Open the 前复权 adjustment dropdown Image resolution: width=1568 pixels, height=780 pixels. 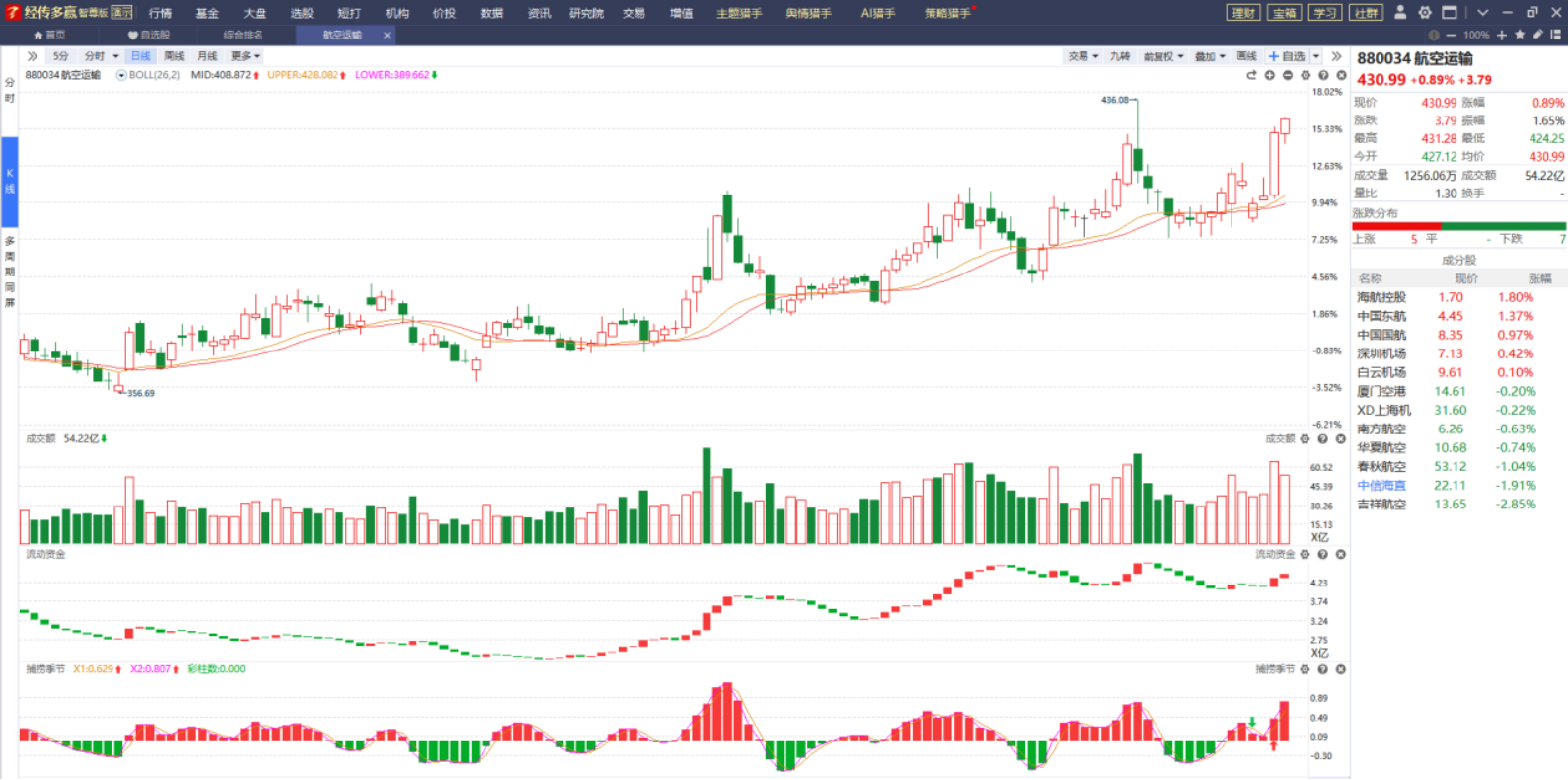(x=1162, y=56)
